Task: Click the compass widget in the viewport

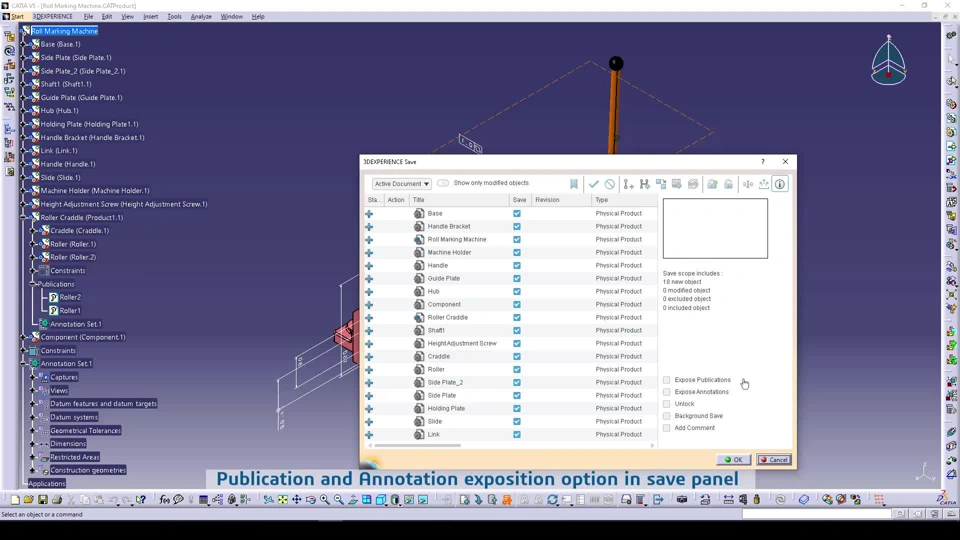Action: click(x=888, y=61)
